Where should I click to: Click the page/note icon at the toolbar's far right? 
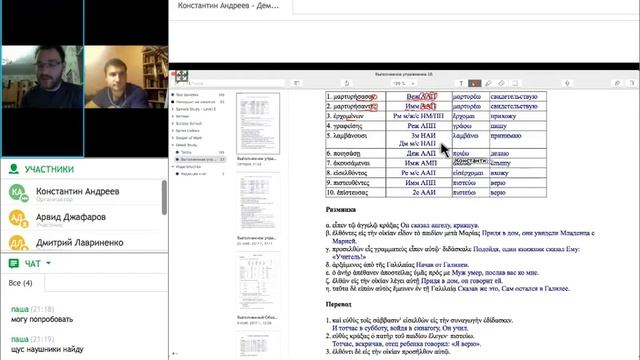[x=631, y=83]
